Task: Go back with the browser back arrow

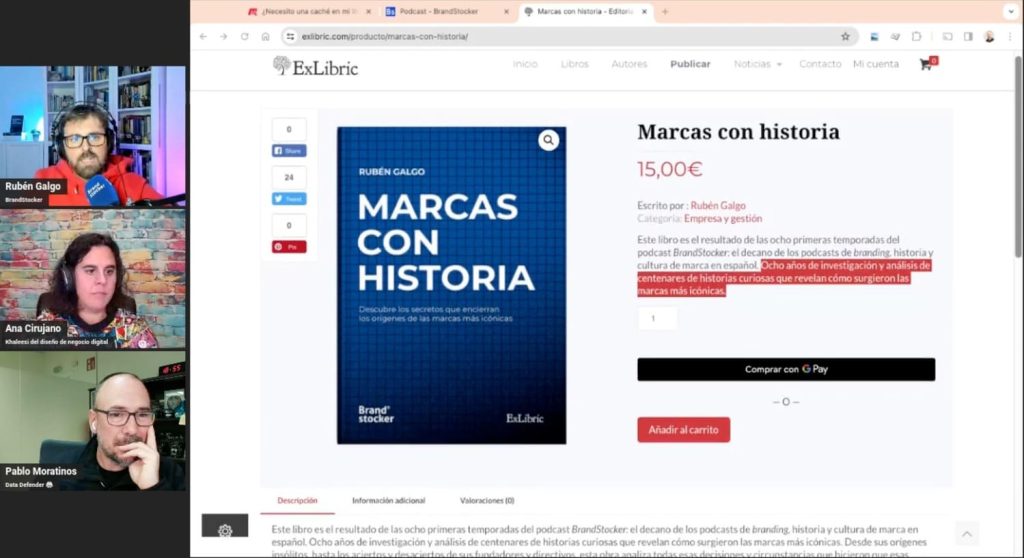Action: coord(203,37)
